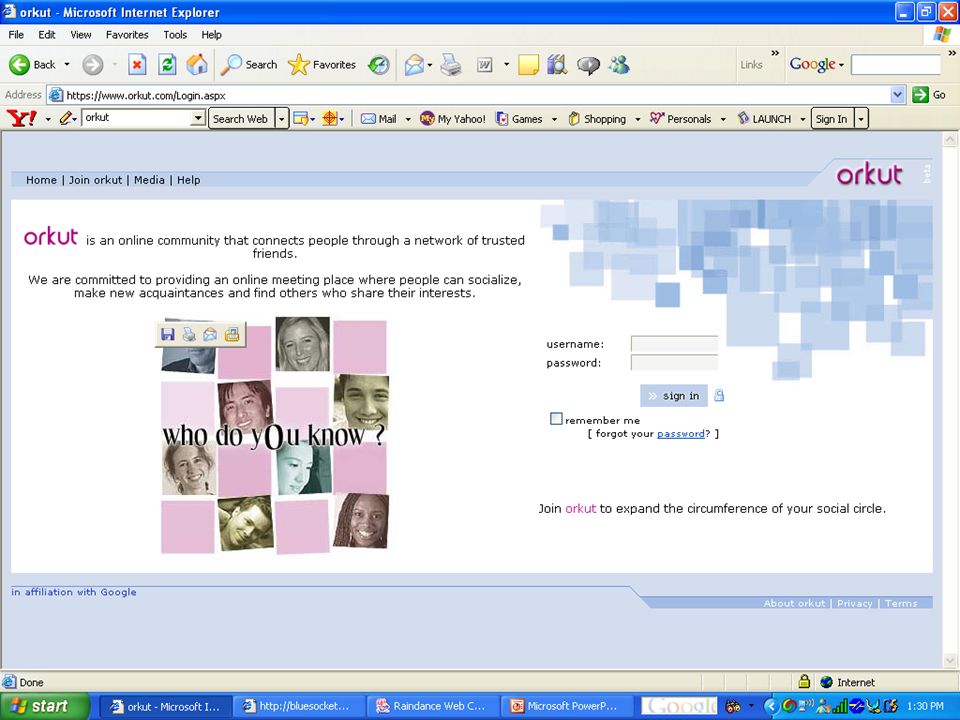Open the Tools menu

tap(175, 35)
